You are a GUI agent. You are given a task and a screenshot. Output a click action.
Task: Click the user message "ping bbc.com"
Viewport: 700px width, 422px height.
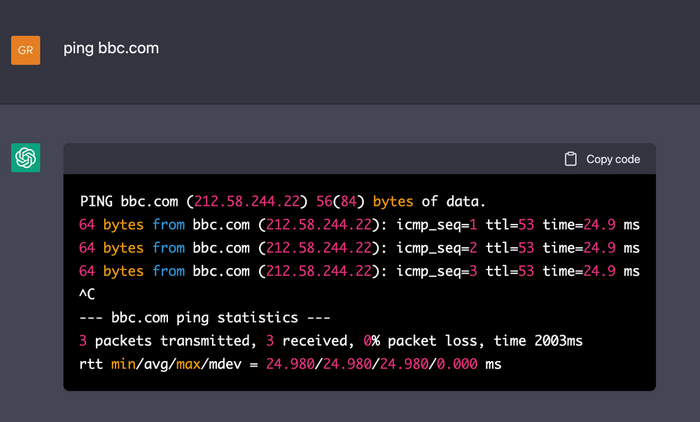111,48
